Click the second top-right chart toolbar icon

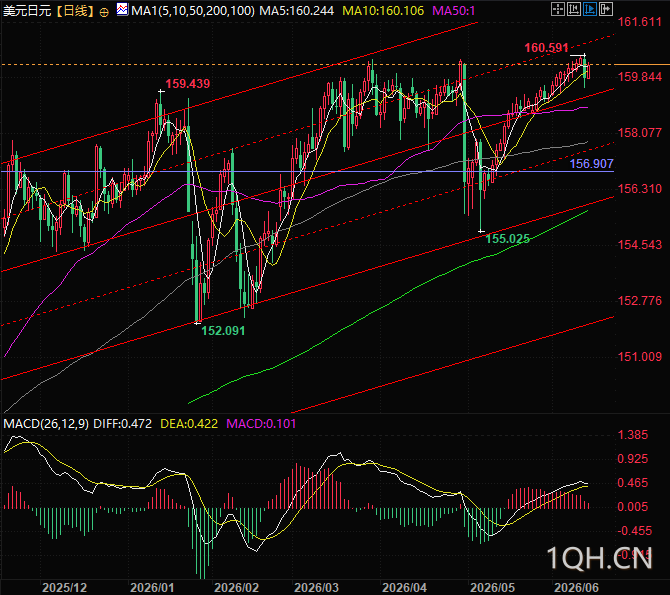coord(573,9)
